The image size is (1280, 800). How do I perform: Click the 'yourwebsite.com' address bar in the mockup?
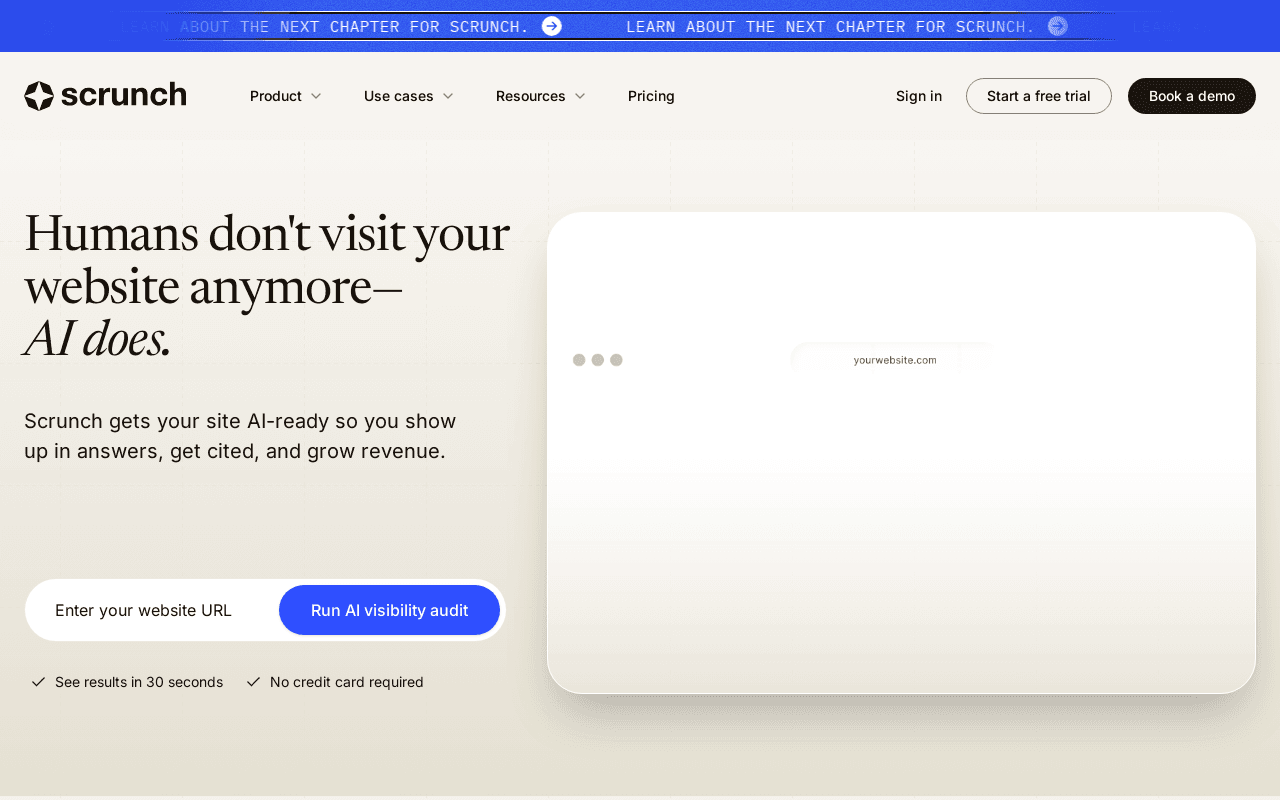893,360
